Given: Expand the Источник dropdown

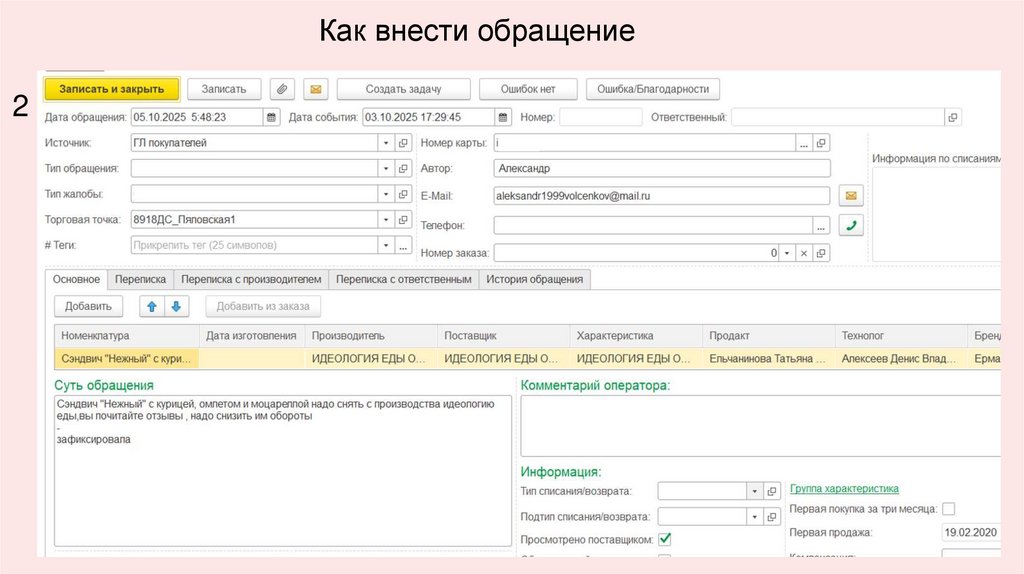Looking at the screenshot, I should [x=386, y=143].
